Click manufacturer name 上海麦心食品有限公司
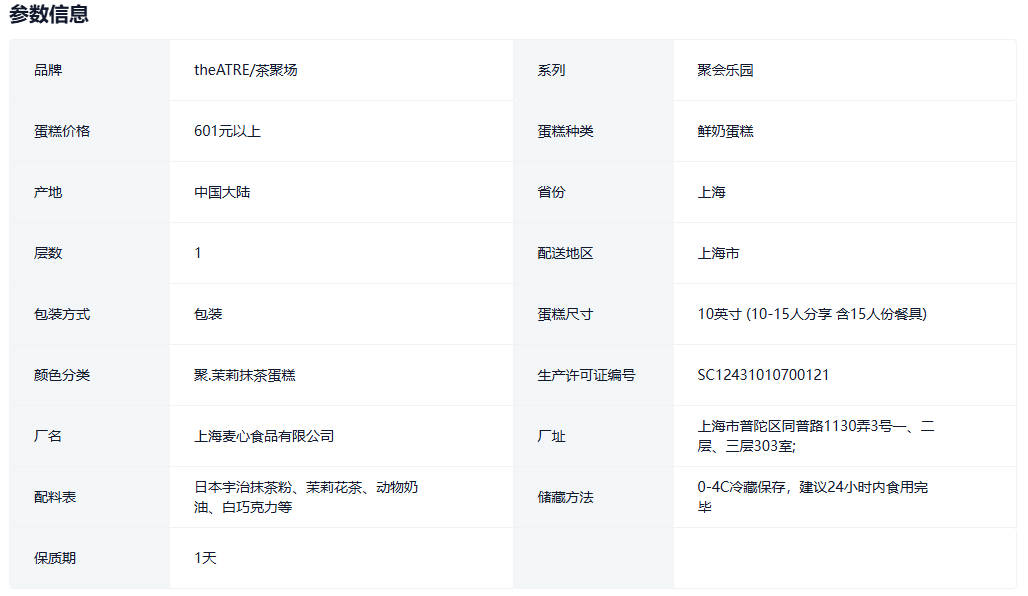This screenshot has width=1028, height=596. [x=264, y=436]
